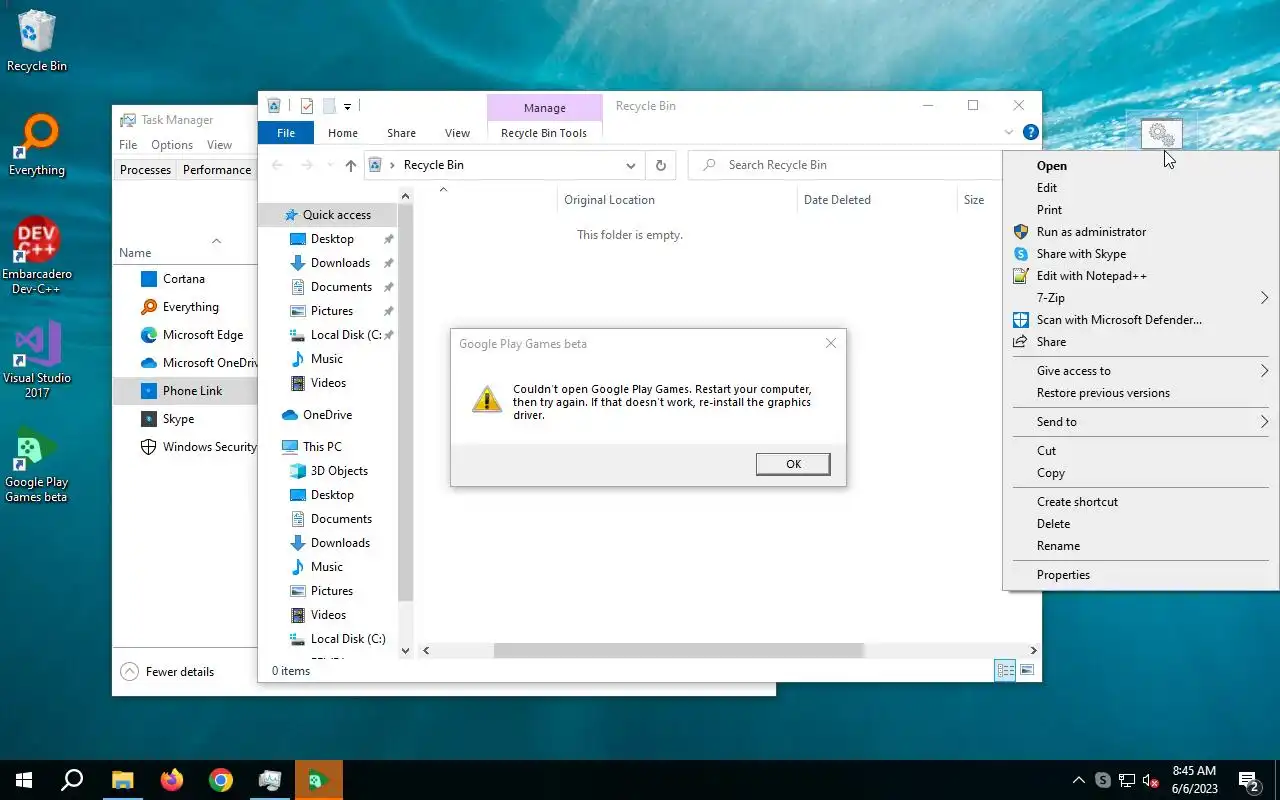Click the muted volume tray icon
The height and width of the screenshot is (800, 1280).
pos(1151,780)
